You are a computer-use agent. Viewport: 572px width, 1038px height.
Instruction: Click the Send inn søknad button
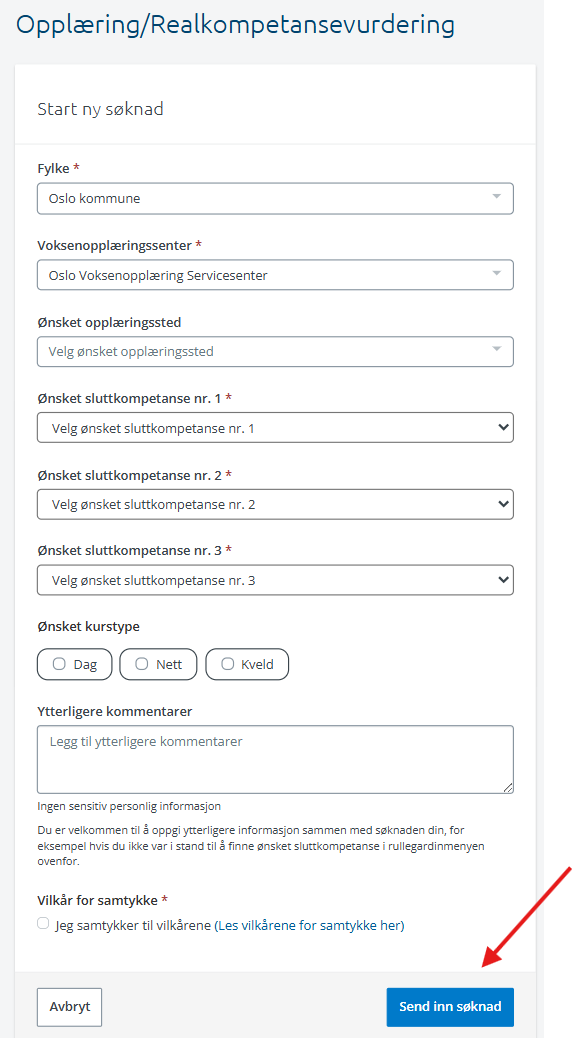click(450, 1007)
